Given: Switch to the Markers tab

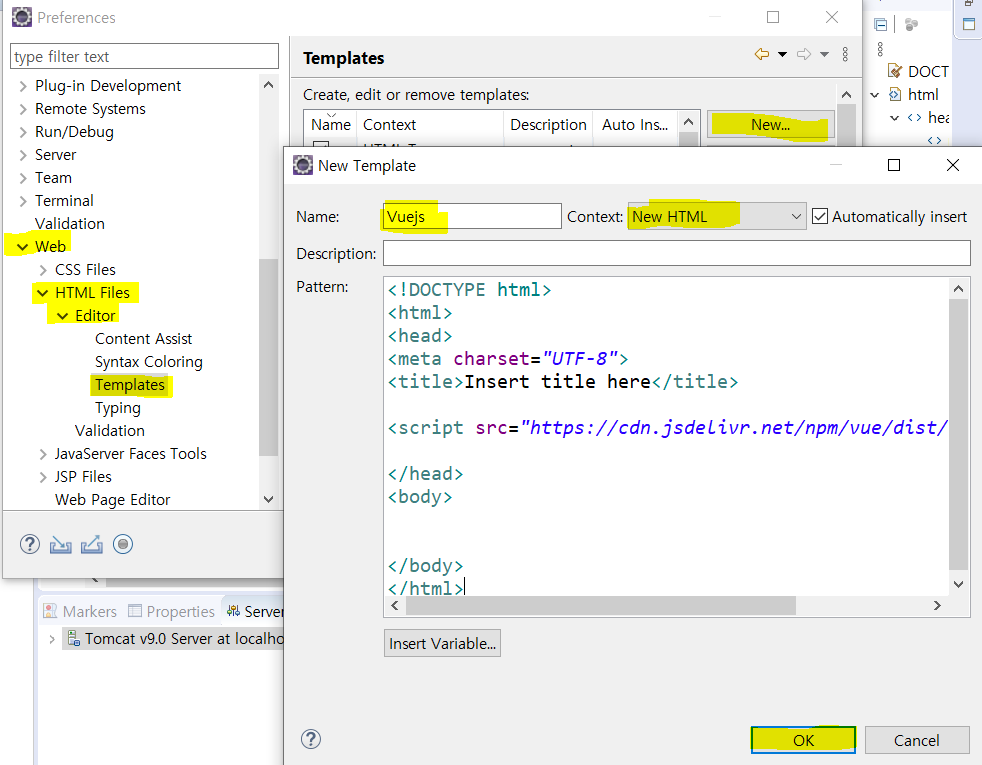Looking at the screenshot, I should pyautogui.click(x=80, y=611).
